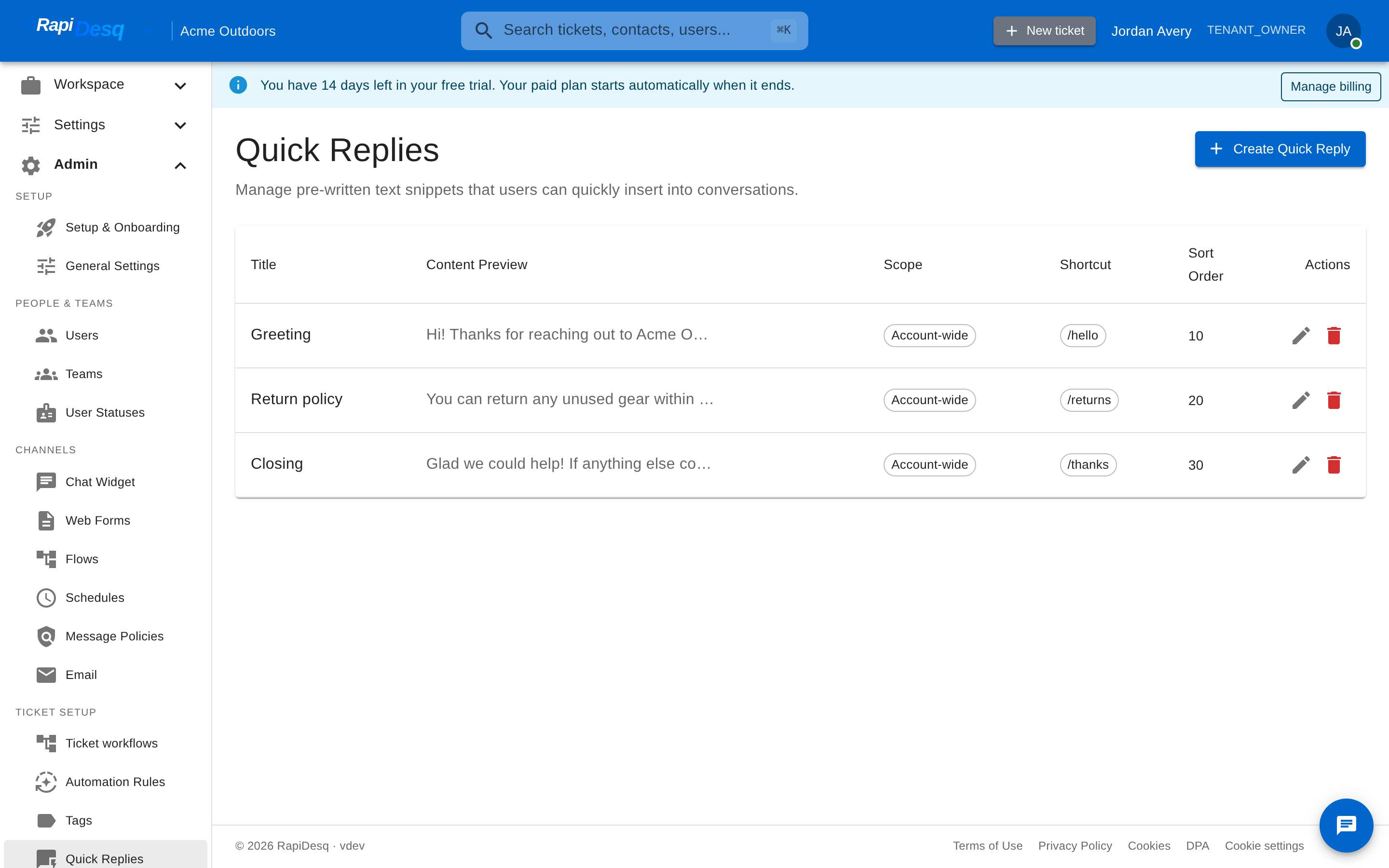Open User Statuses
This screenshot has height=868, width=1389.
106,413
